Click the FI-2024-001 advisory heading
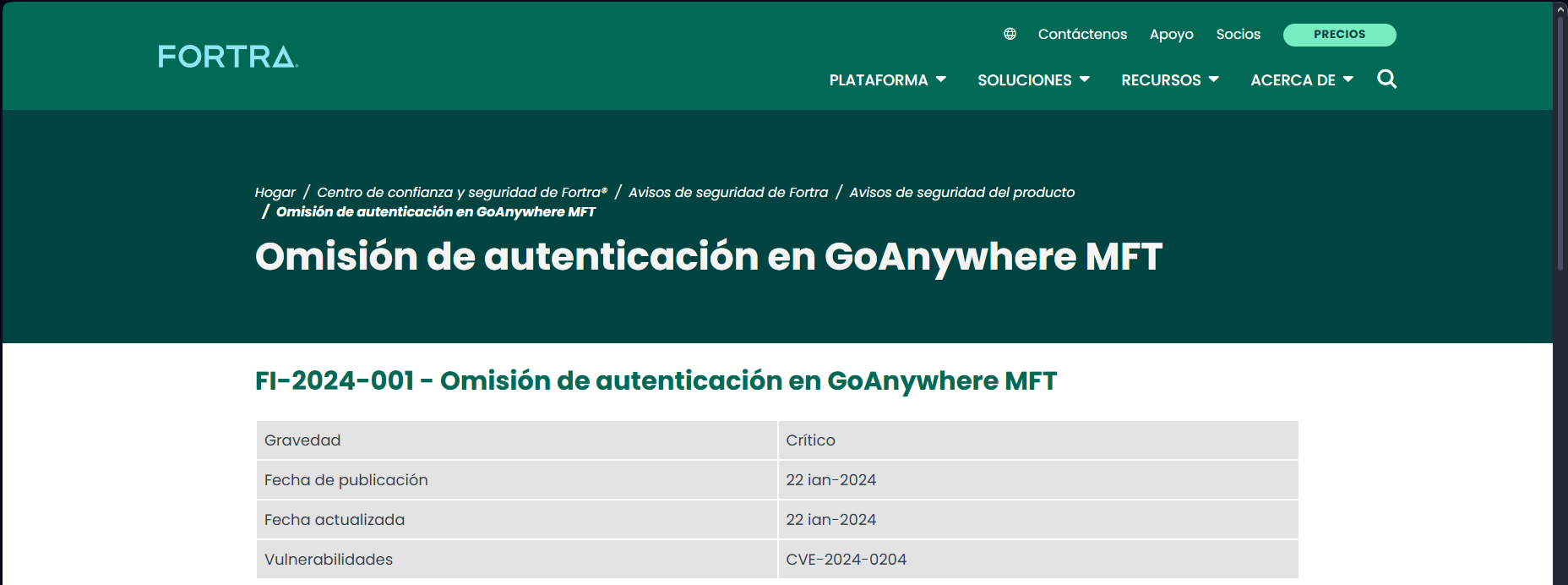Screen dimensions: 1568x585 (x=656, y=380)
